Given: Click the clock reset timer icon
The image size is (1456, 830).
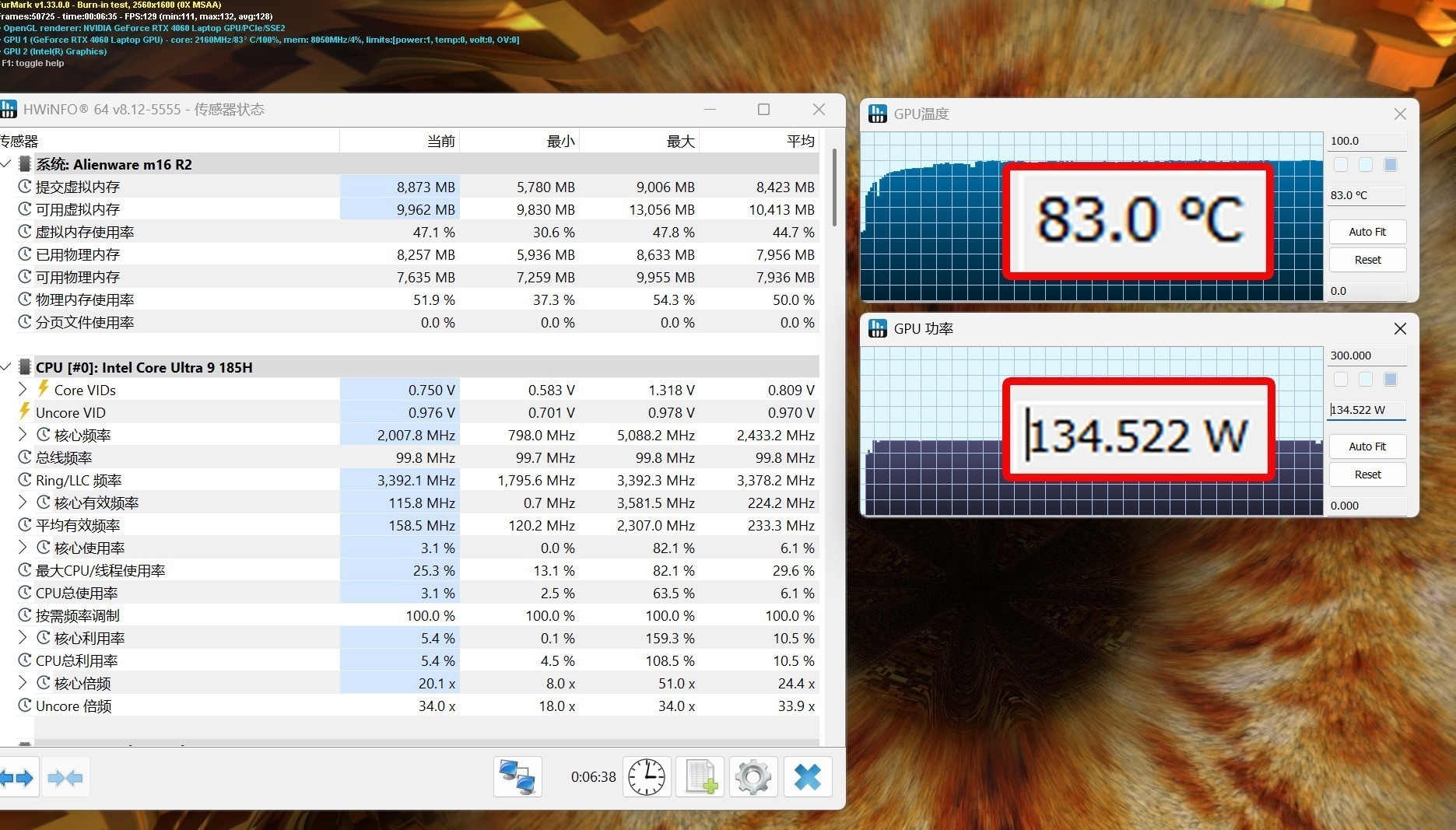Looking at the screenshot, I should coord(647,777).
